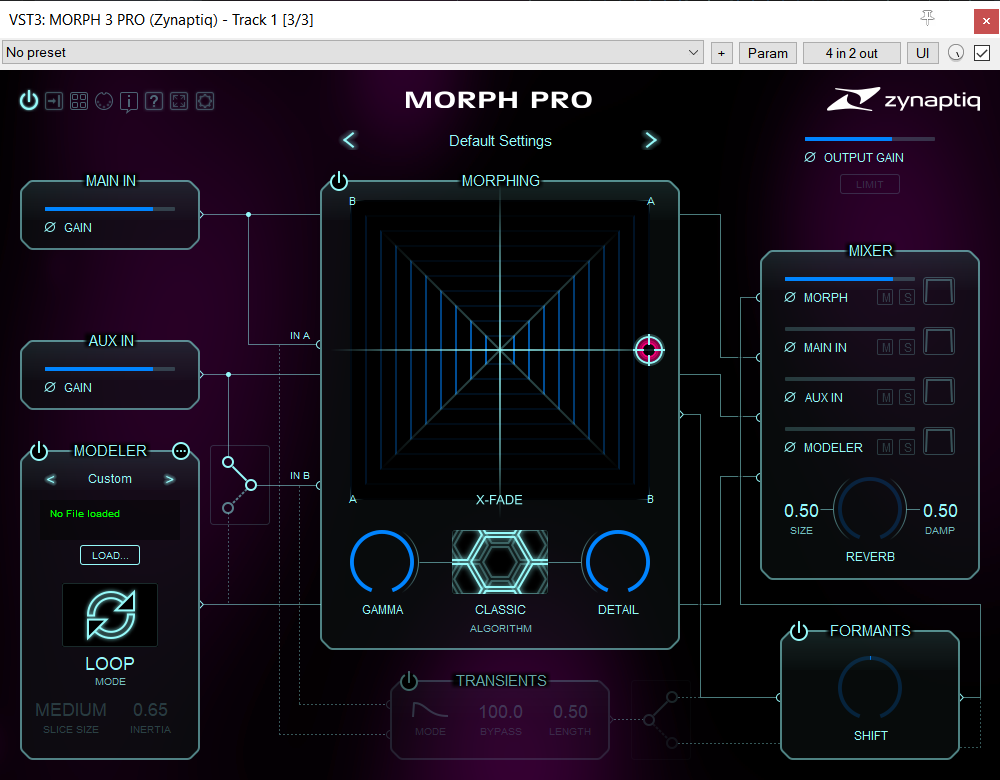Enable the LIMIT button under OUTPUT GAIN
Image resolution: width=1000 pixels, height=780 pixels.
point(869,184)
